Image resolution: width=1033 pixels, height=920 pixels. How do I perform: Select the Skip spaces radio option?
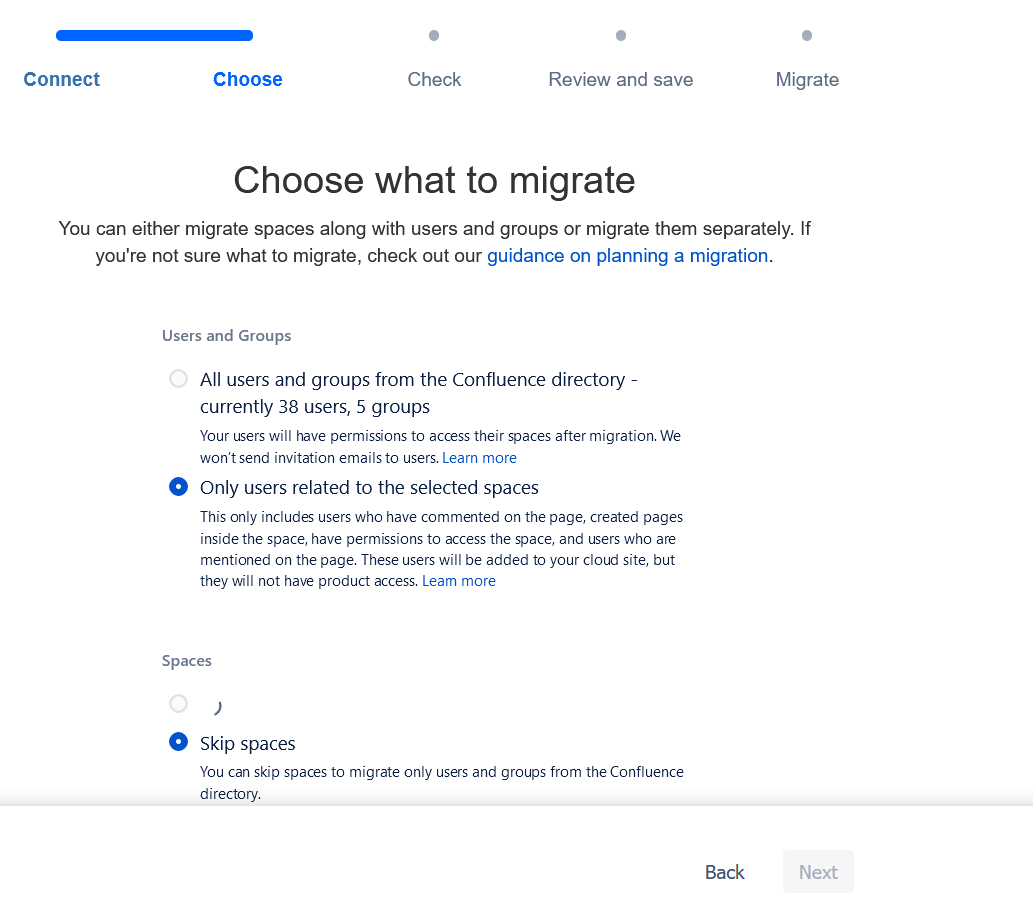(x=179, y=742)
